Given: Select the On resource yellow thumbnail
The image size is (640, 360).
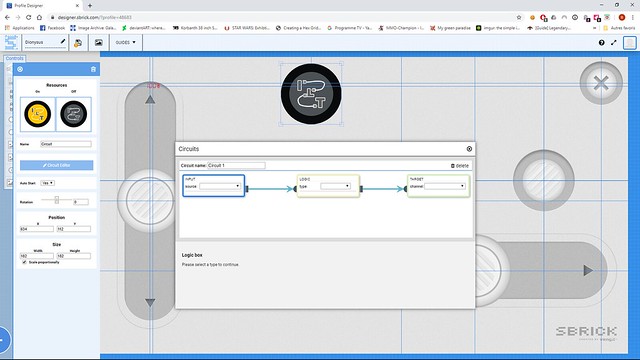Looking at the screenshot, I should 38,114.
